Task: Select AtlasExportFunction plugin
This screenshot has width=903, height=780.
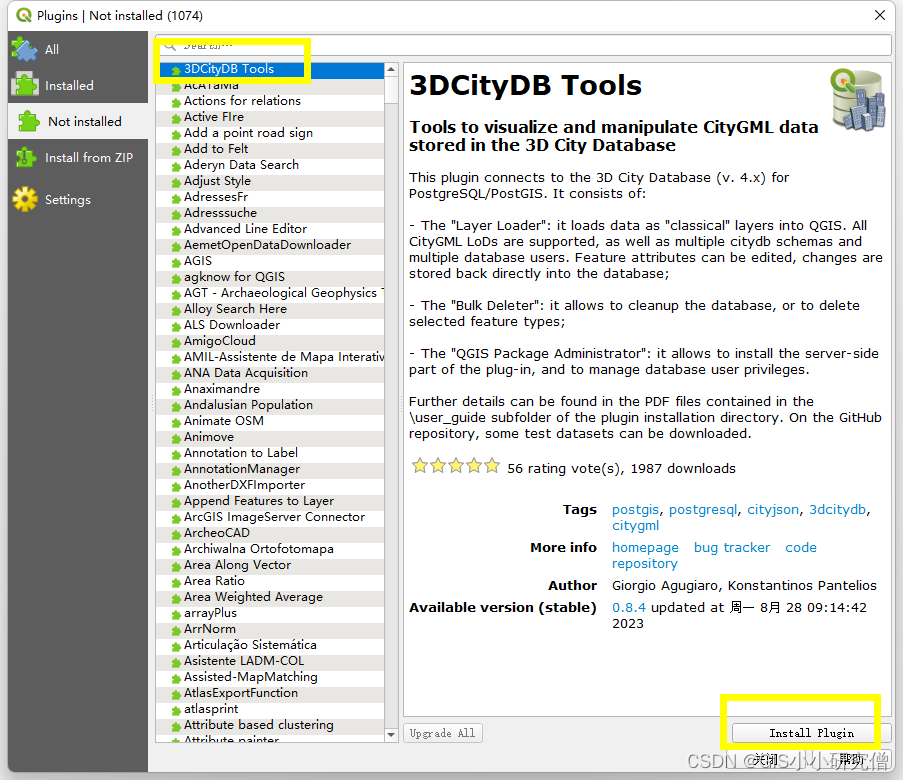Action: tap(270, 693)
